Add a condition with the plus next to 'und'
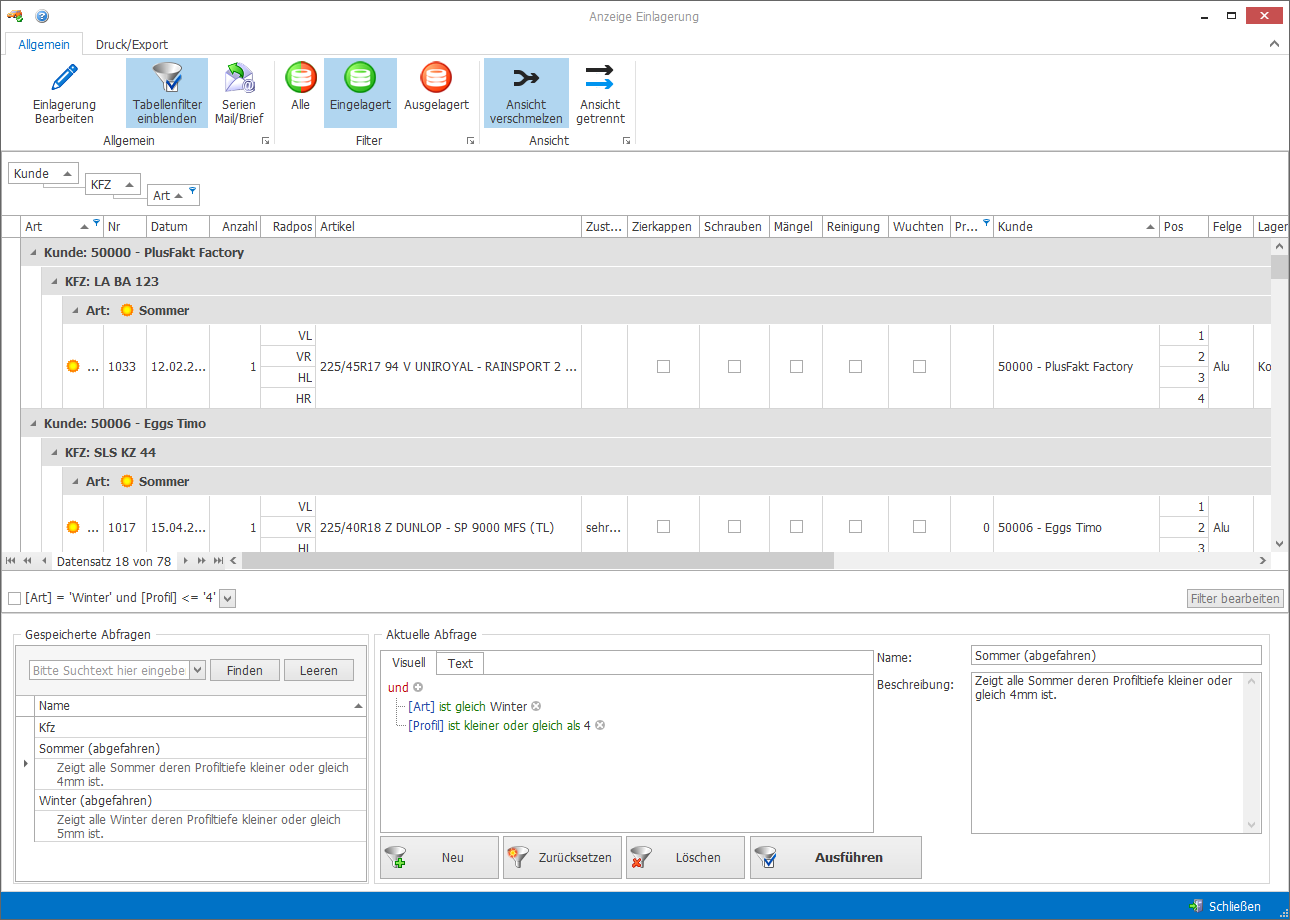The height and width of the screenshot is (920, 1290). [418, 687]
